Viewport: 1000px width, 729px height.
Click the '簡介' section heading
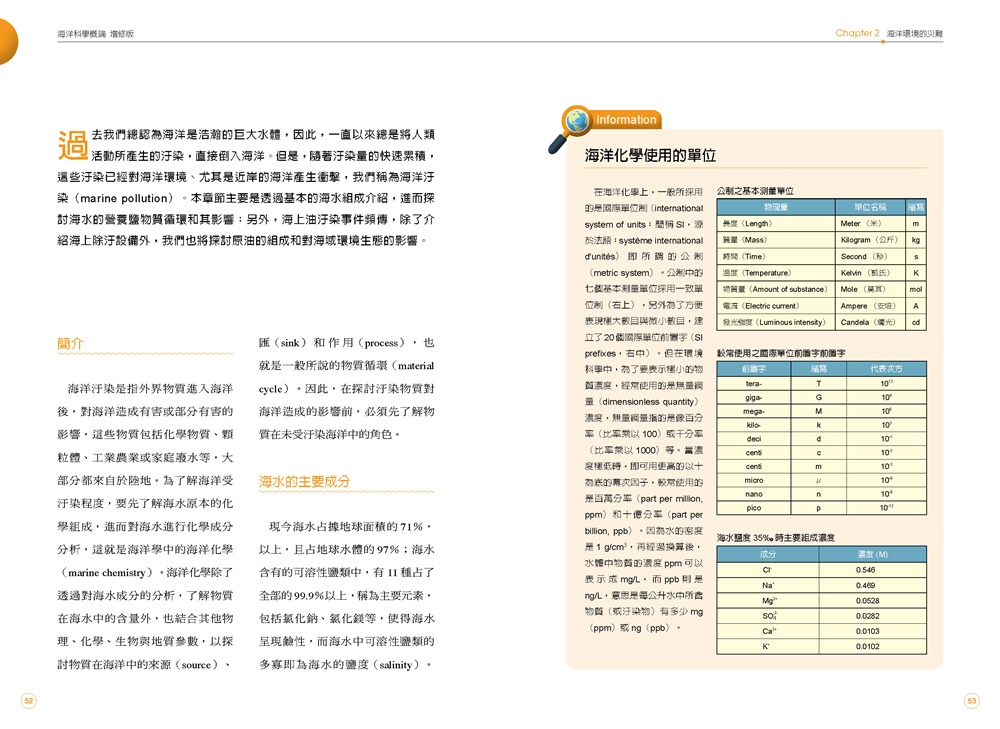coord(70,343)
